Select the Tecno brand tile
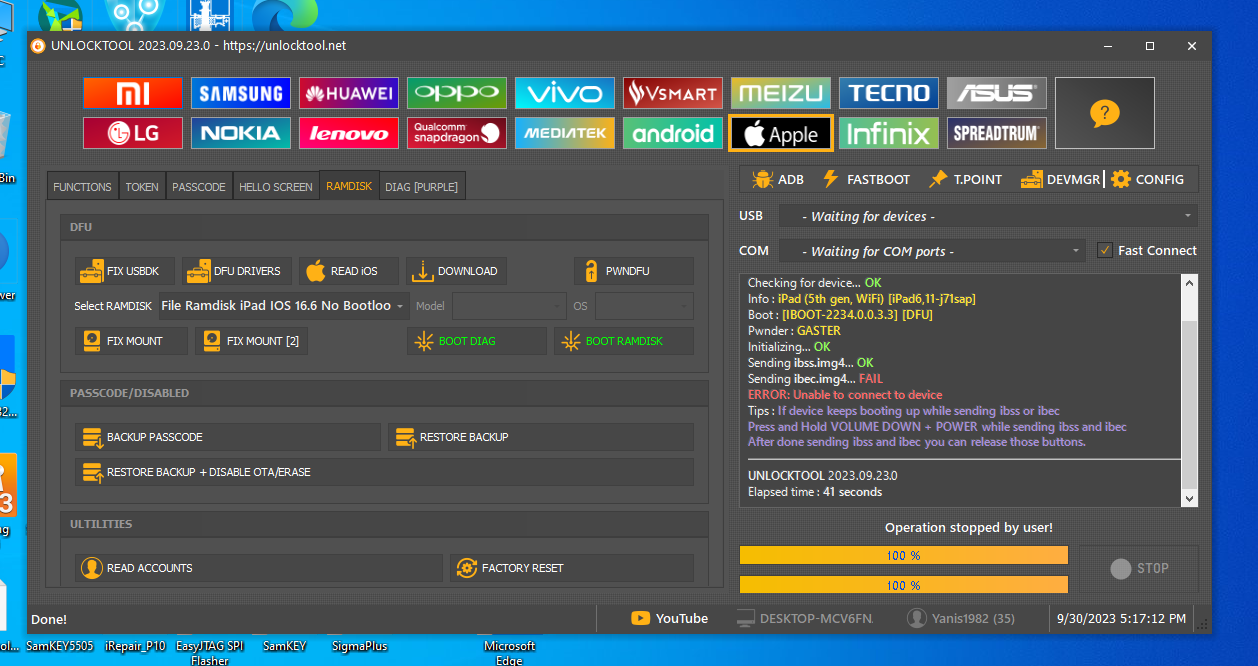 coord(889,93)
